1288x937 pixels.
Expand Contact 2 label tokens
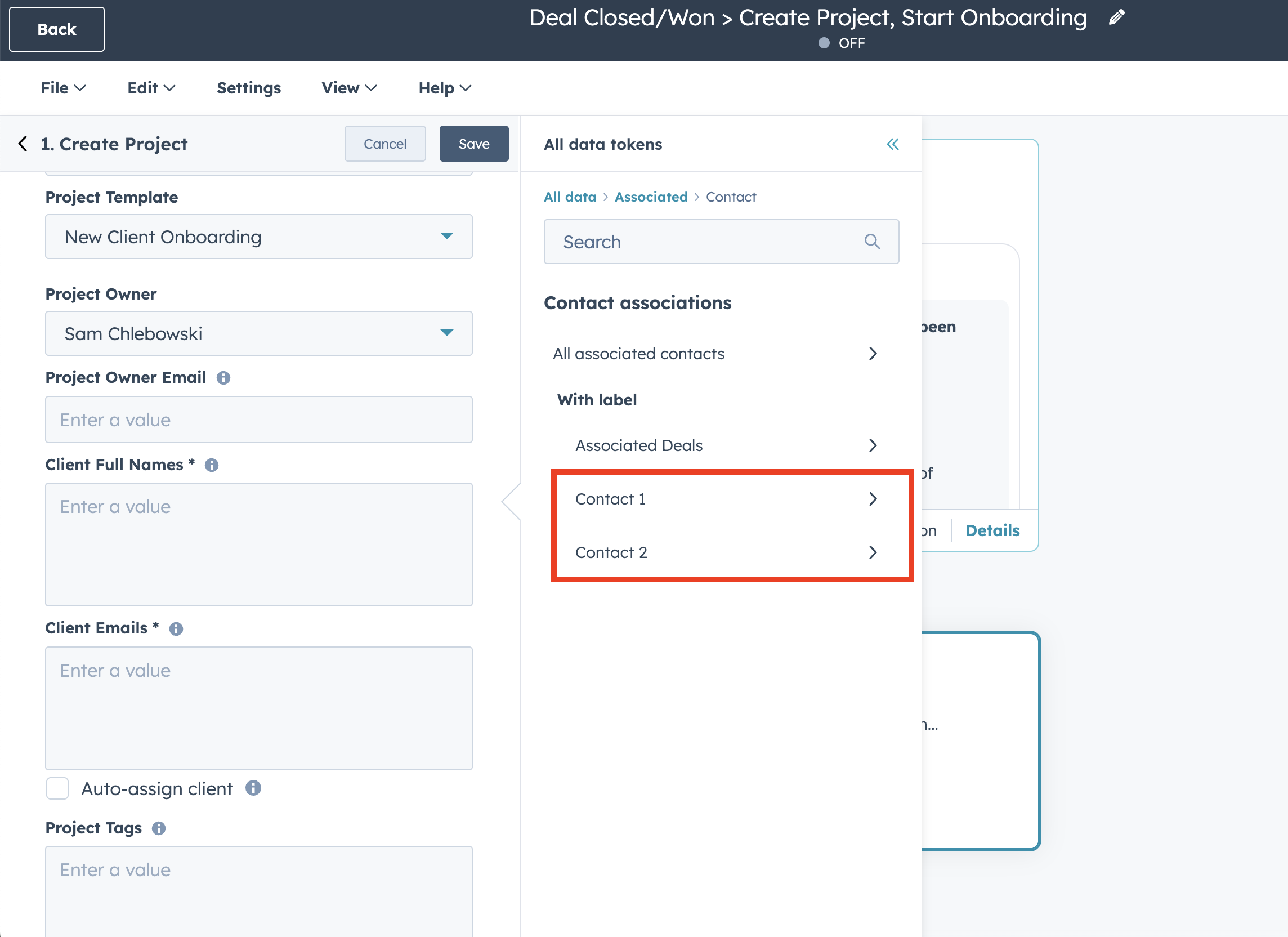coord(726,552)
